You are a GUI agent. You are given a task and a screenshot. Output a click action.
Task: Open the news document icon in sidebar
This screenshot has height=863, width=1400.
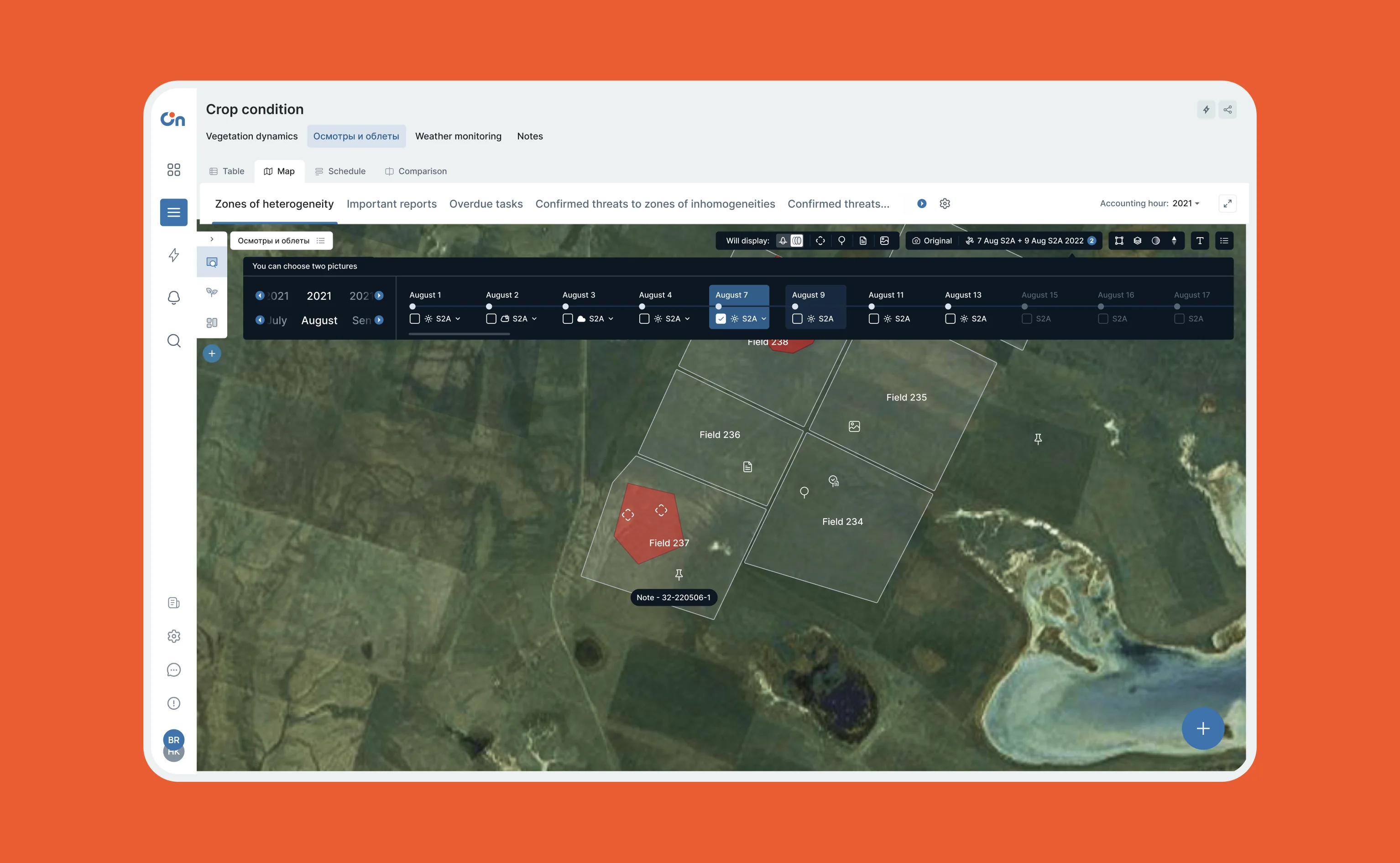[x=173, y=603]
